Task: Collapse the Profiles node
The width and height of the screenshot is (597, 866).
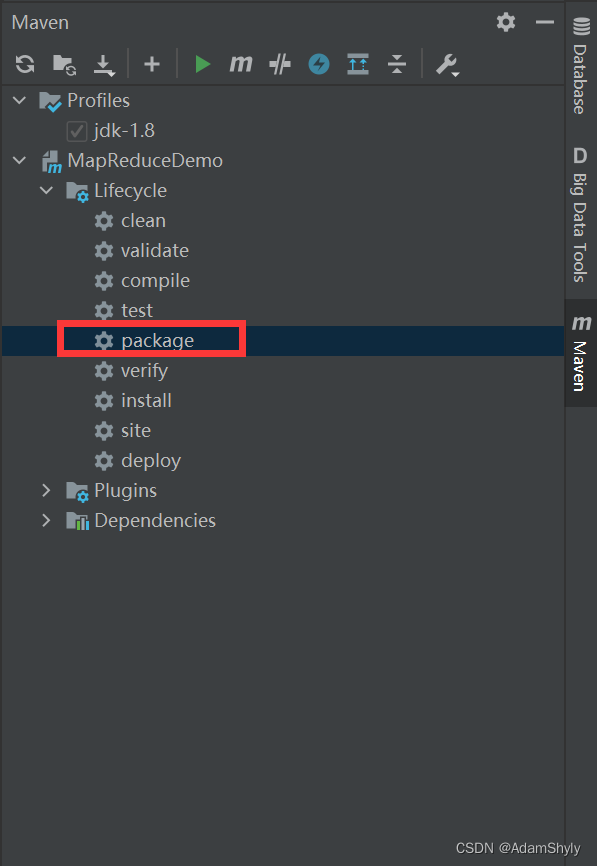Action: pos(19,101)
